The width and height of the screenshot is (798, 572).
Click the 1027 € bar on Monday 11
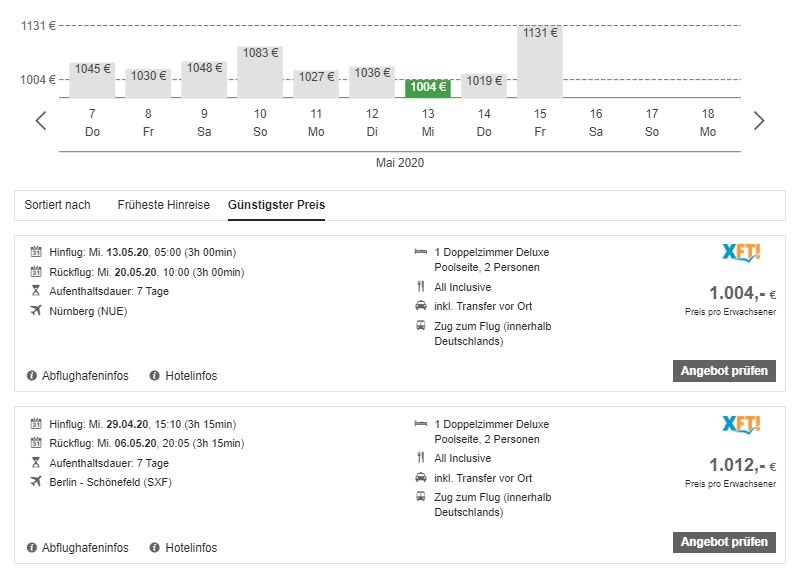(315, 84)
